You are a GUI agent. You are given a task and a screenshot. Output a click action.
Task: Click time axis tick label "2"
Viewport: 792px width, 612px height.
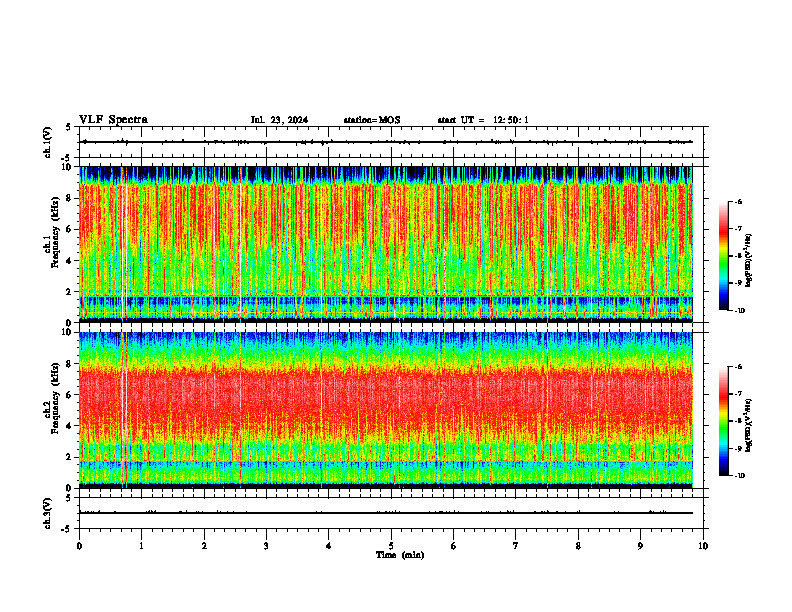click(x=204, y=546)
